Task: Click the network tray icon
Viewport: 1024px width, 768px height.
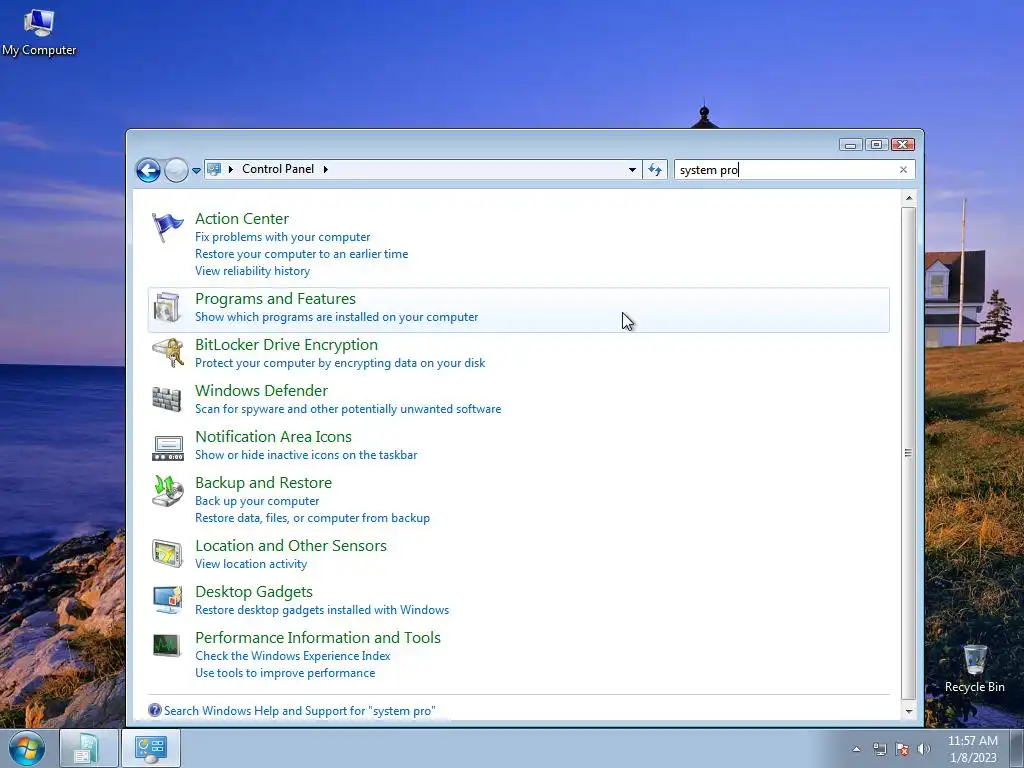Action: pos(880,749)
